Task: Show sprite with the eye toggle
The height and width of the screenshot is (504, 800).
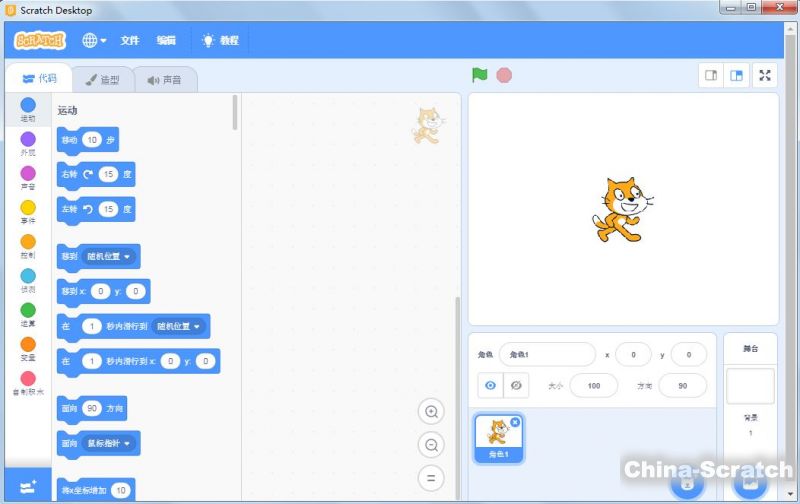Action: click(491, 385)
